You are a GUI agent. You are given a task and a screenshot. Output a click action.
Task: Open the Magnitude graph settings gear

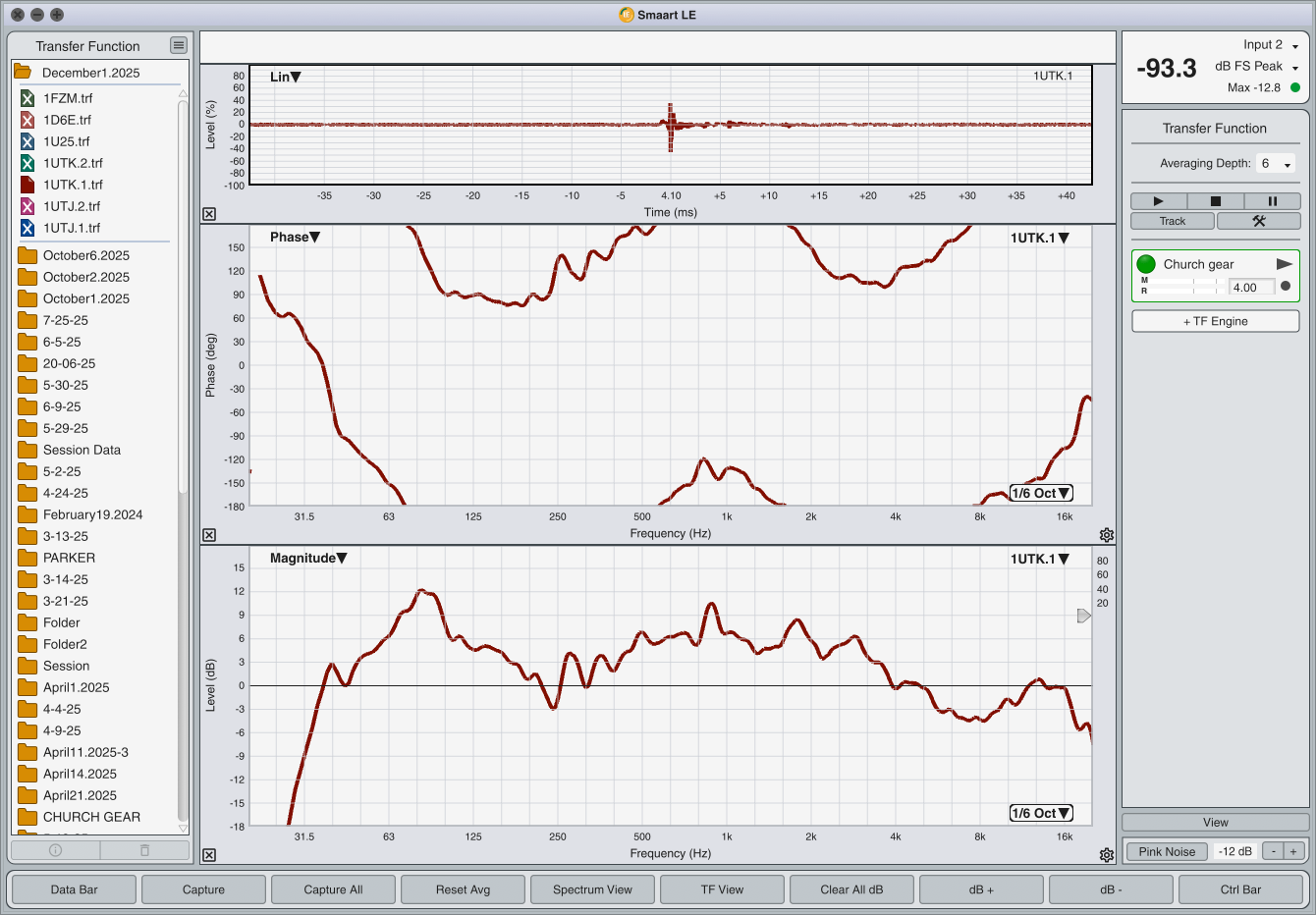click(1107, 855)
